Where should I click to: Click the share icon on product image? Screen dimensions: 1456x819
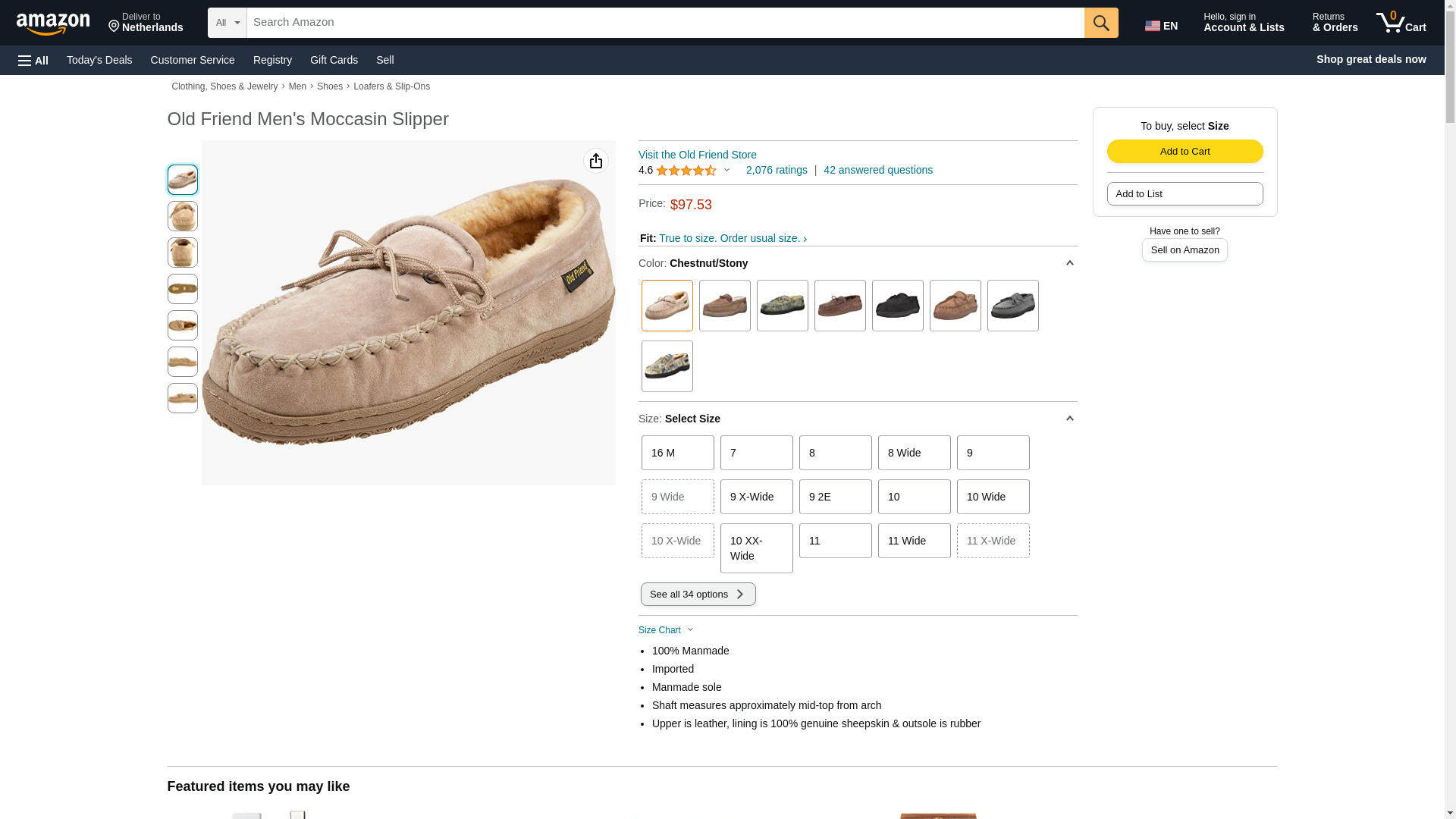[596, 161]
